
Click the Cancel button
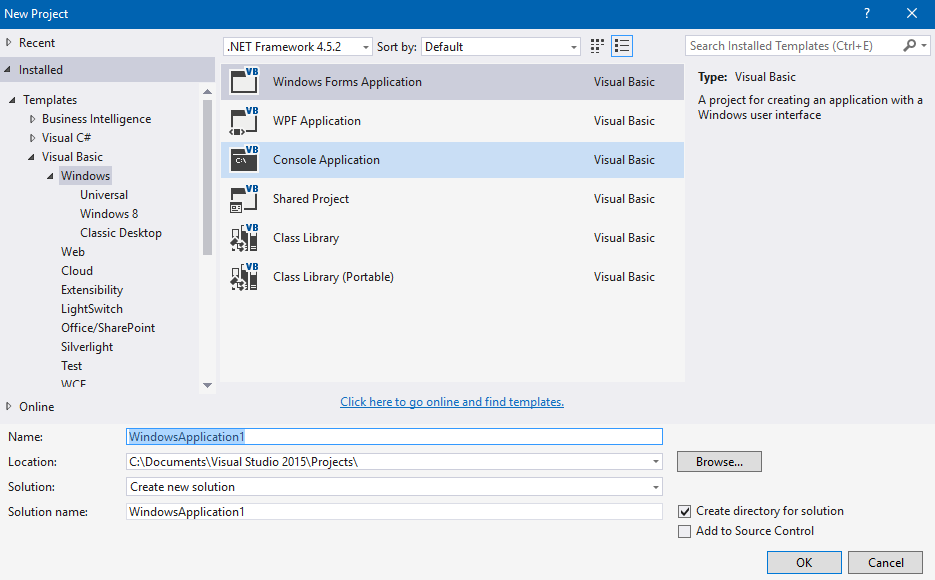point(886,563)
